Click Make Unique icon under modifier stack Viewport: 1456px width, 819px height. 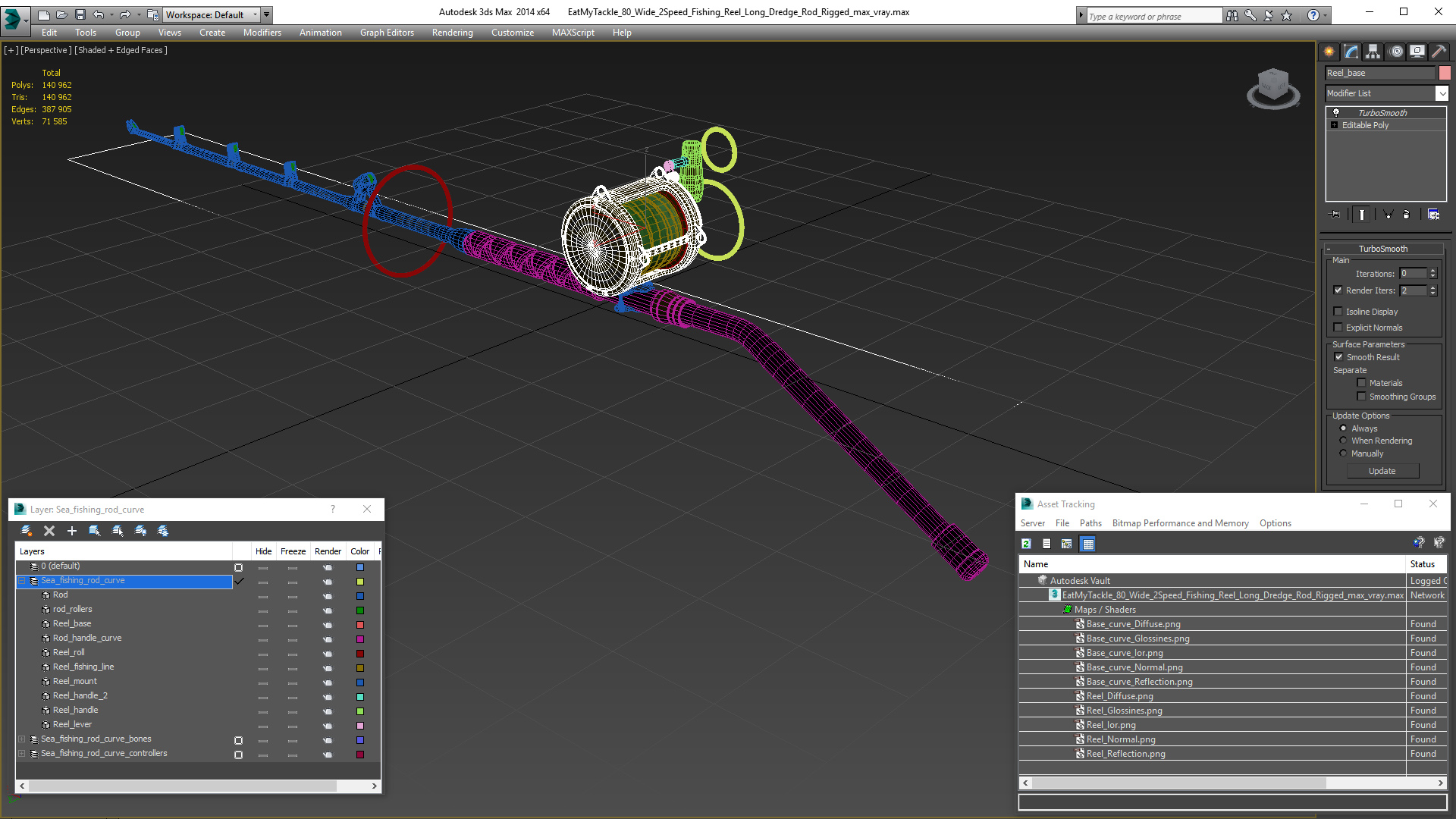1388,215
